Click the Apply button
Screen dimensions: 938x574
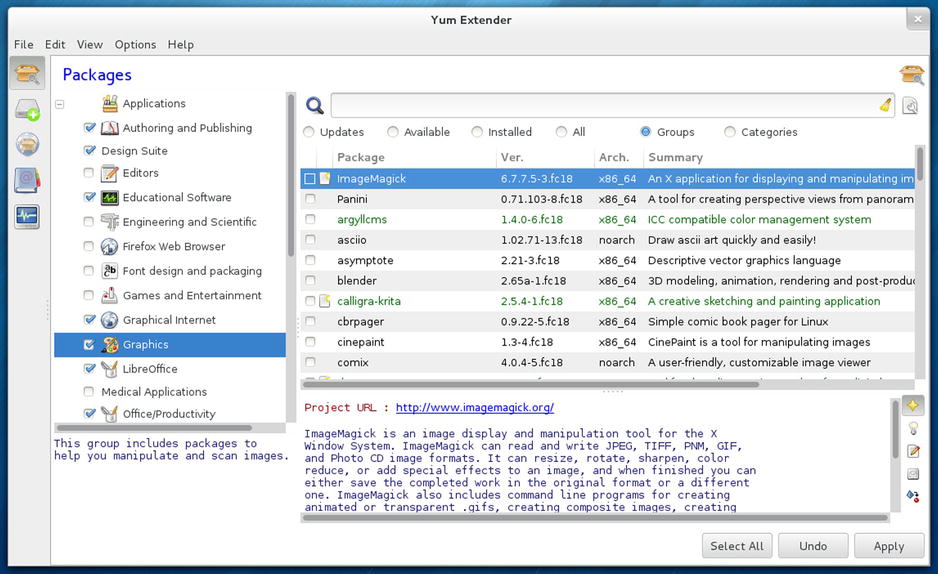[x=889, y=546]
